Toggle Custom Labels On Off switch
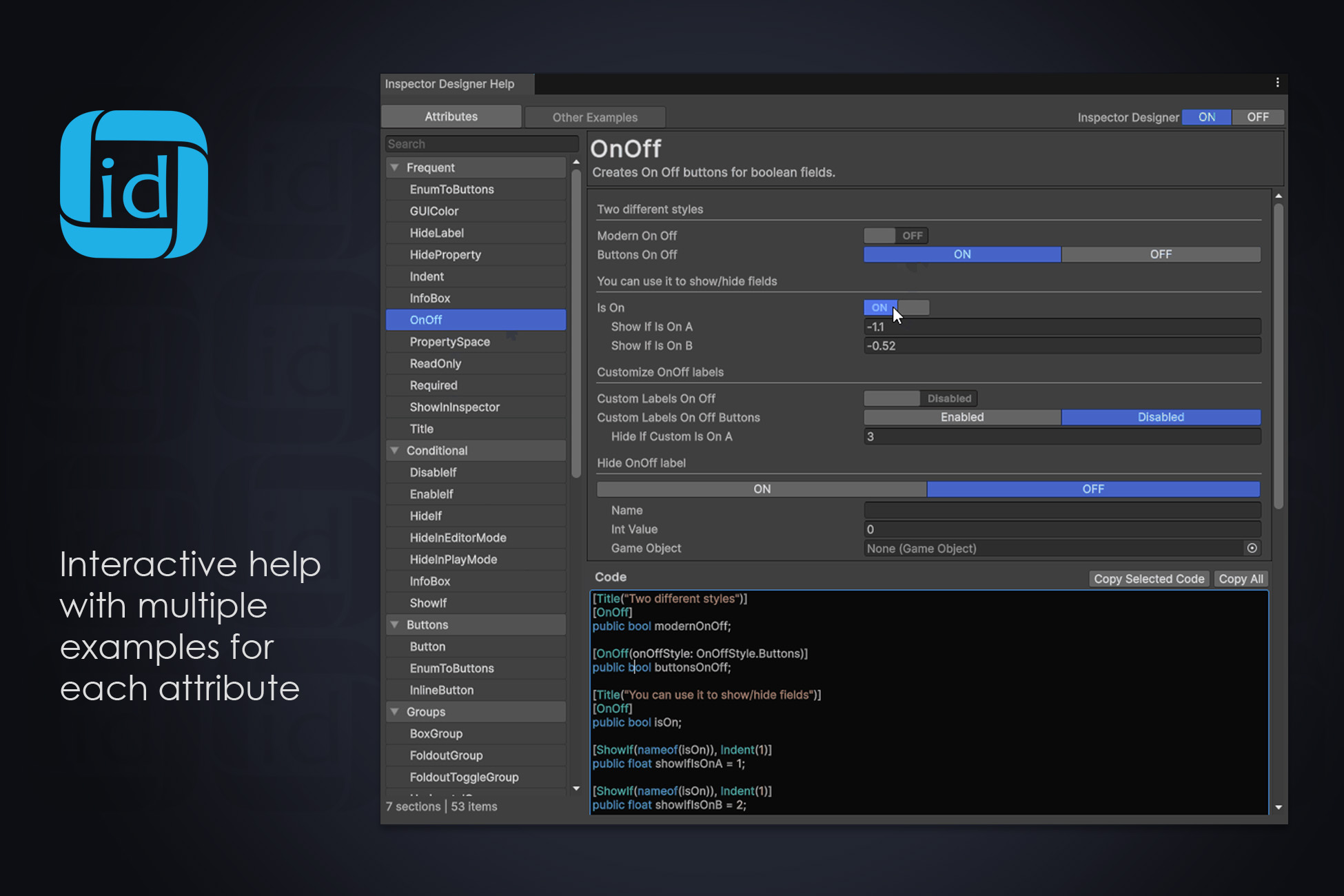The image size is (1344, 896). (x=919, y=398)
